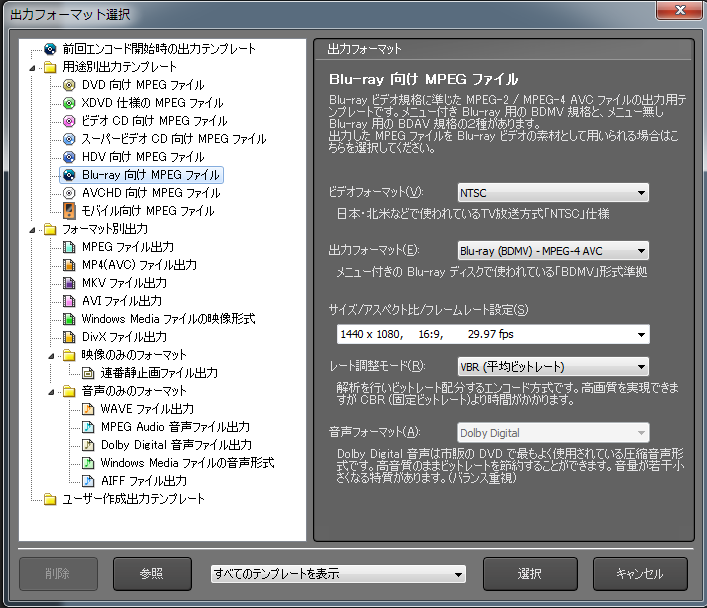Click the AIFF ファイル出力 audio icon
Screen dimensions: 707x608
tap(88, 481)
